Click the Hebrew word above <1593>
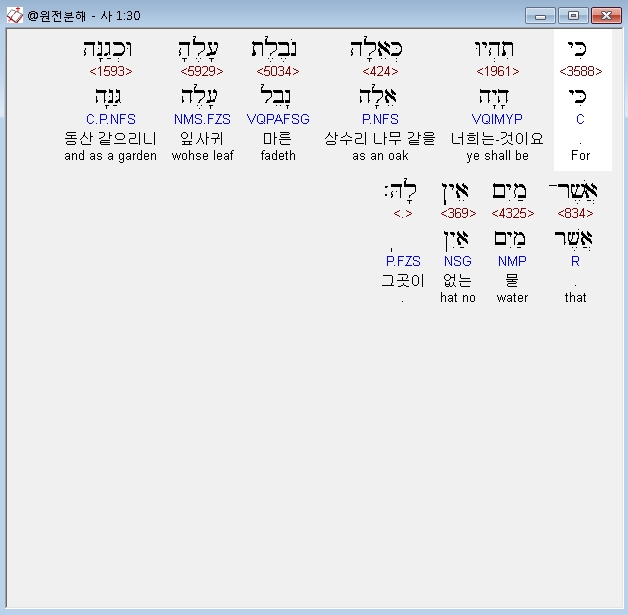628x615 pixels. pos(107,49)
